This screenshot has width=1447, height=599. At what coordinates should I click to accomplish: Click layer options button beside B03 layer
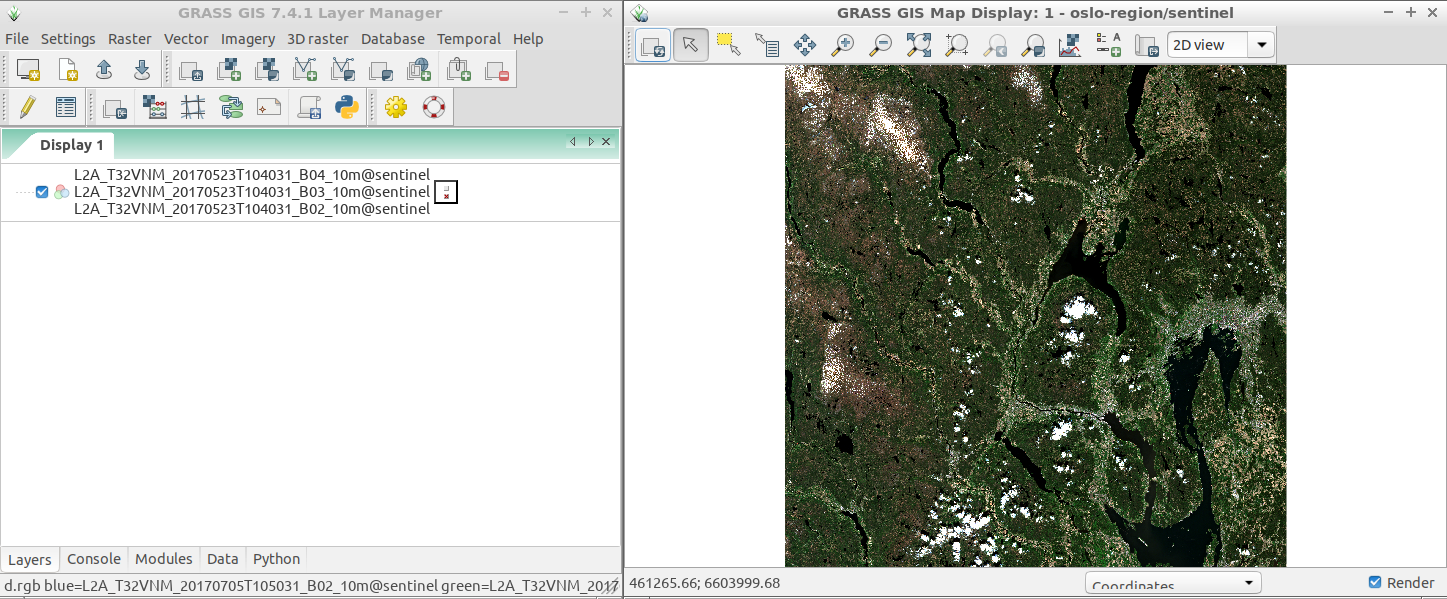[446, 192]
